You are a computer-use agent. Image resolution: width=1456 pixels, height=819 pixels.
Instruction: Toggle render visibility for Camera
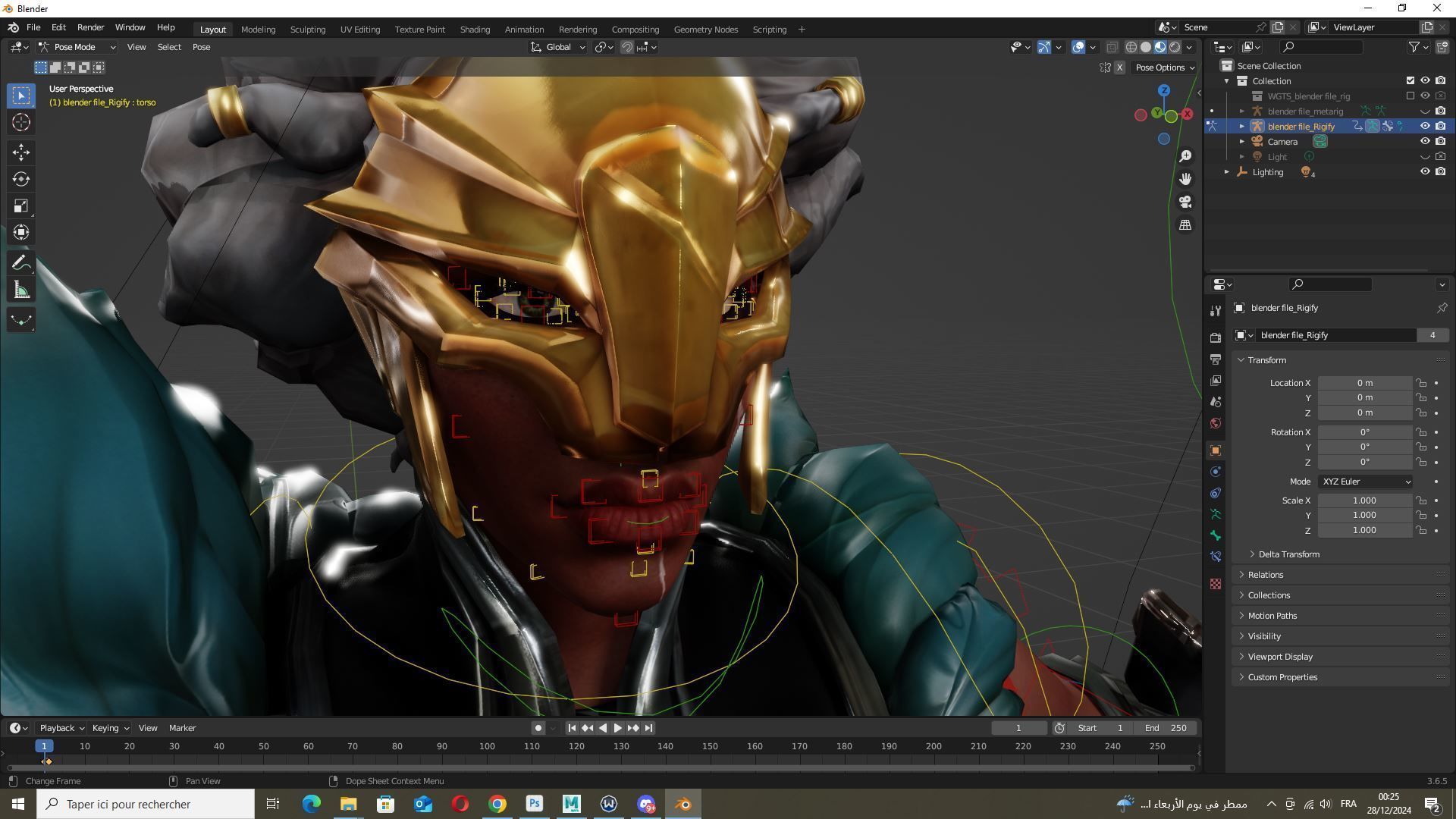[x=1440, y=142]
